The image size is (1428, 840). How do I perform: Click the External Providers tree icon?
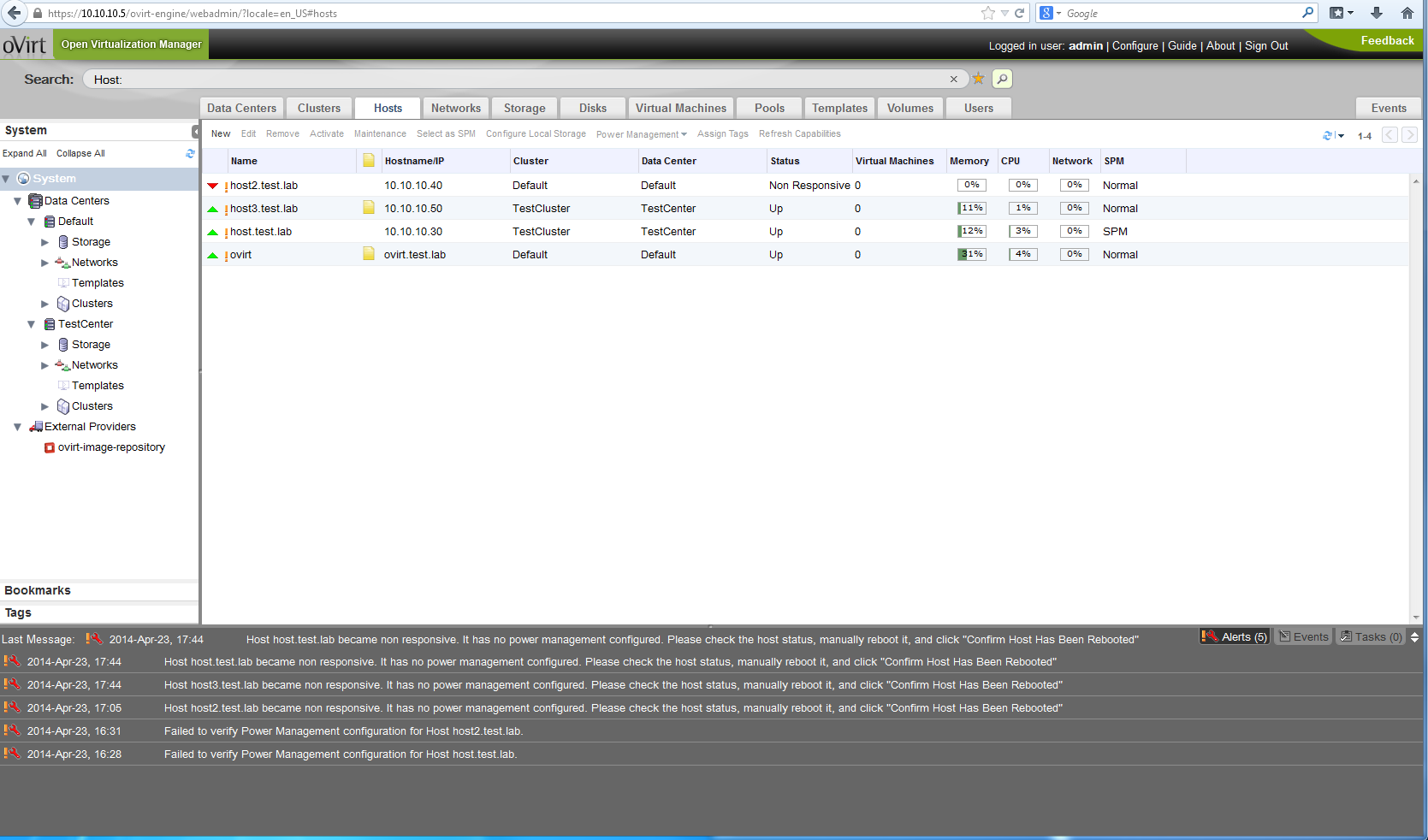(x=36, y=427)
